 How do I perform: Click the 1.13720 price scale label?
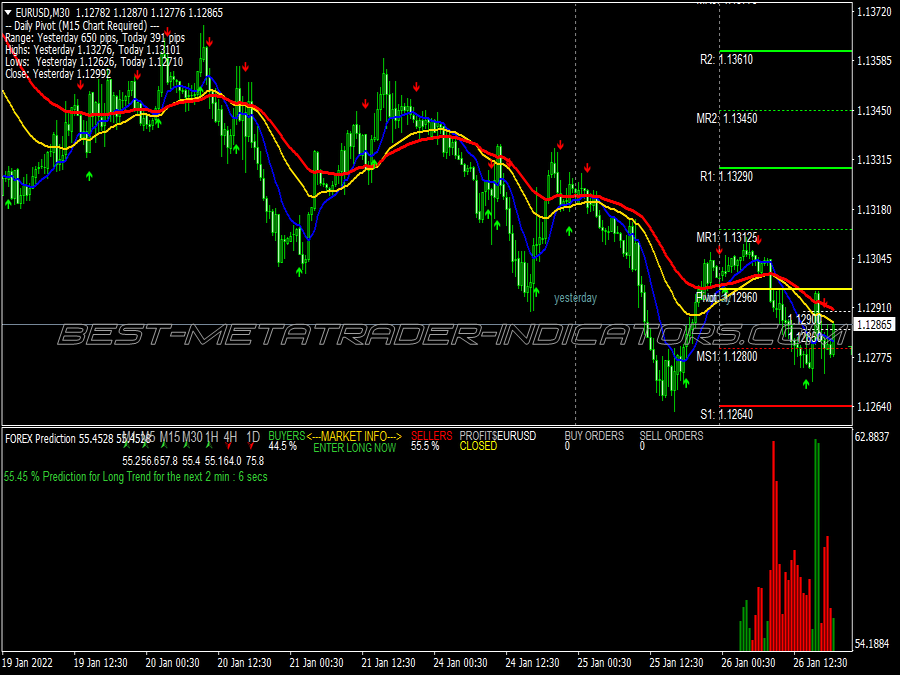874,11
